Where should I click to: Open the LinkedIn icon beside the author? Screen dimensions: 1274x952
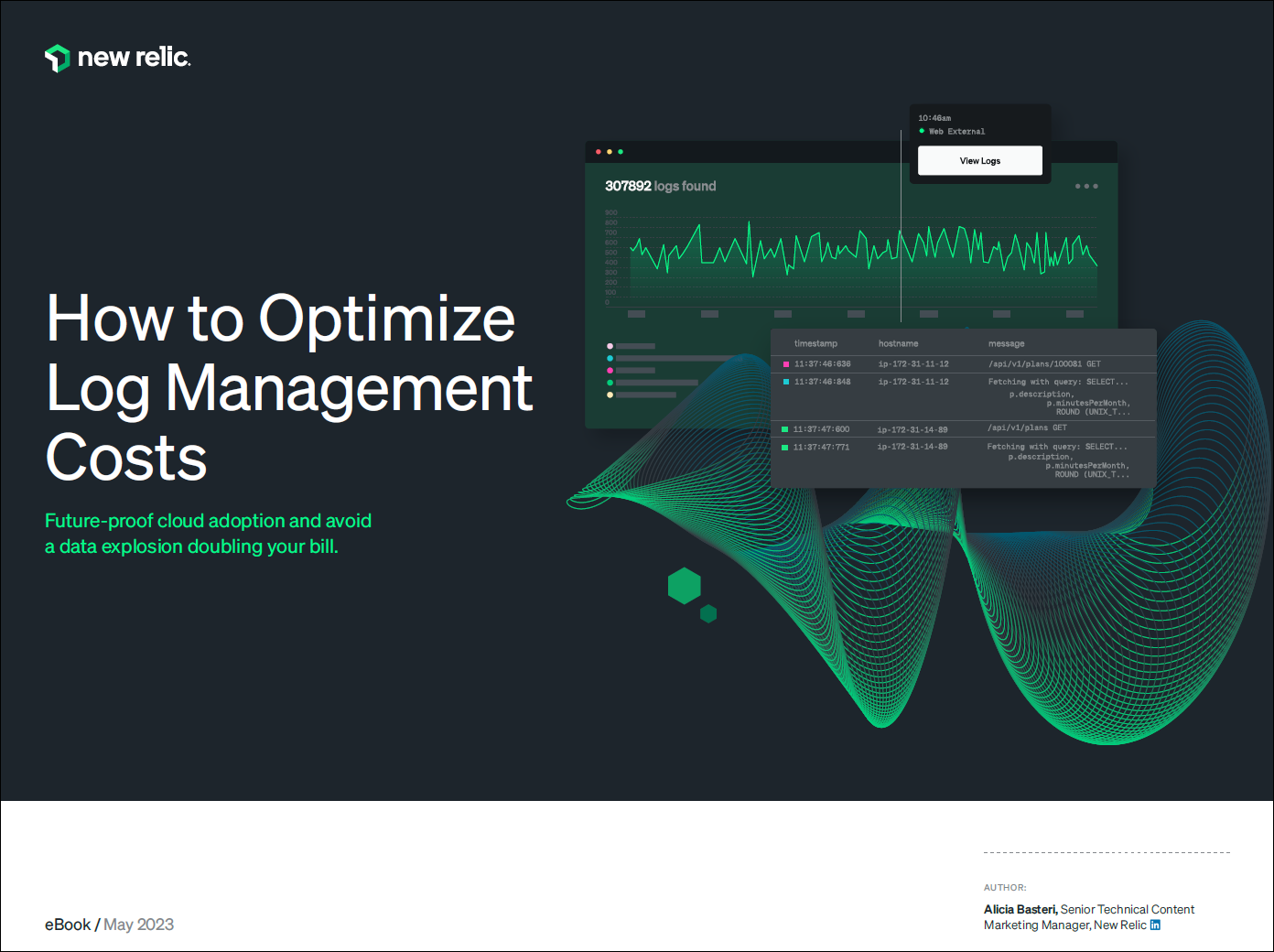pos(1155,925)
